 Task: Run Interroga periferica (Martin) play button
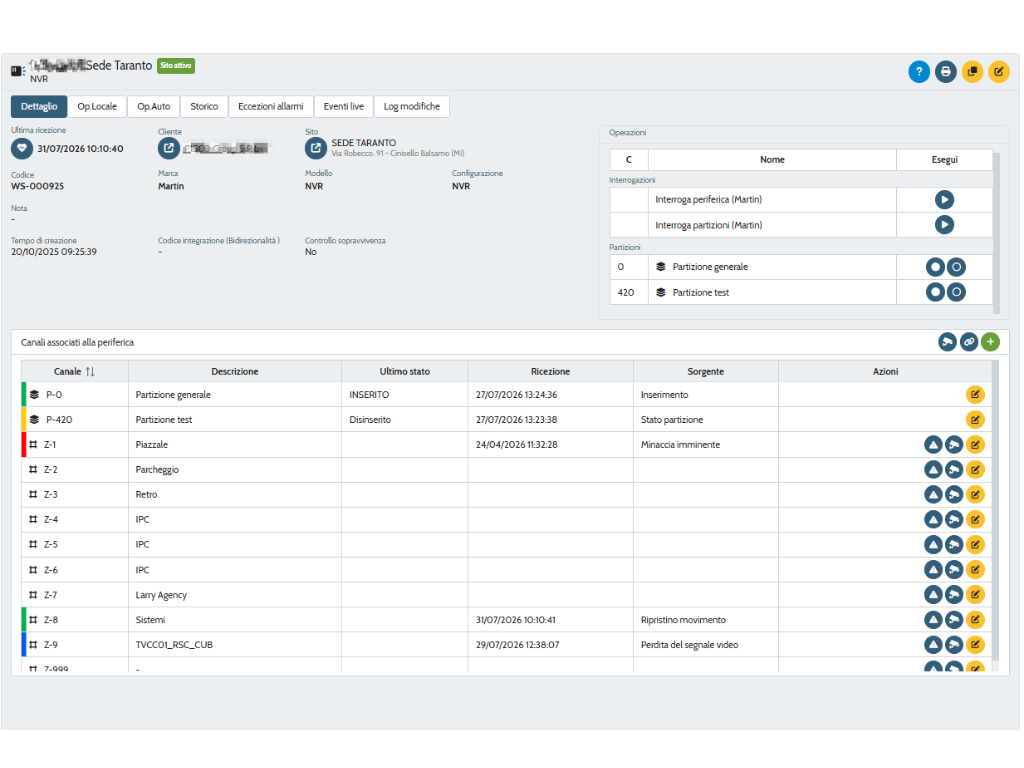(944, 200)
